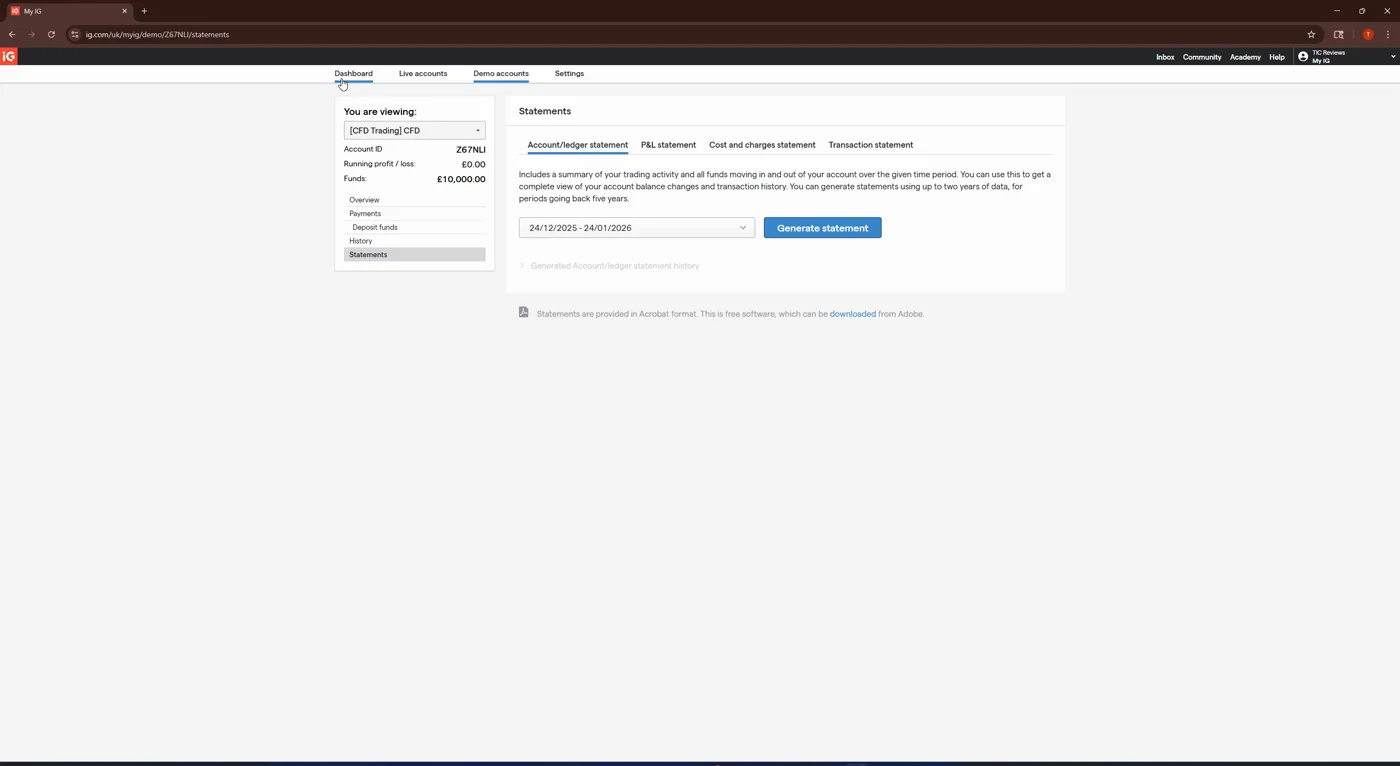Open the Inbox link
The width and height of the screenshot is (1400, 766).
point(1165,57)
